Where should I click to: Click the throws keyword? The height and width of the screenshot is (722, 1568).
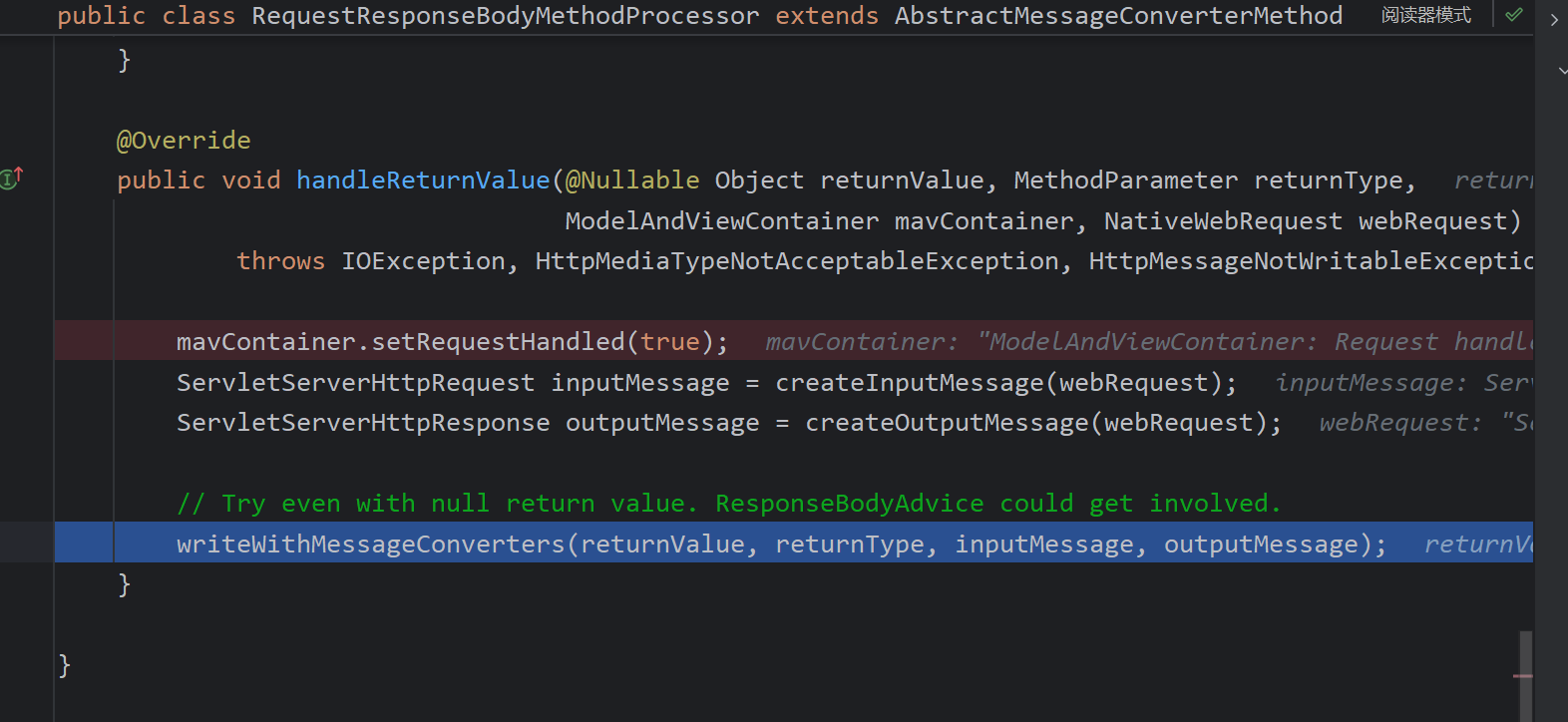coord(280,261)
